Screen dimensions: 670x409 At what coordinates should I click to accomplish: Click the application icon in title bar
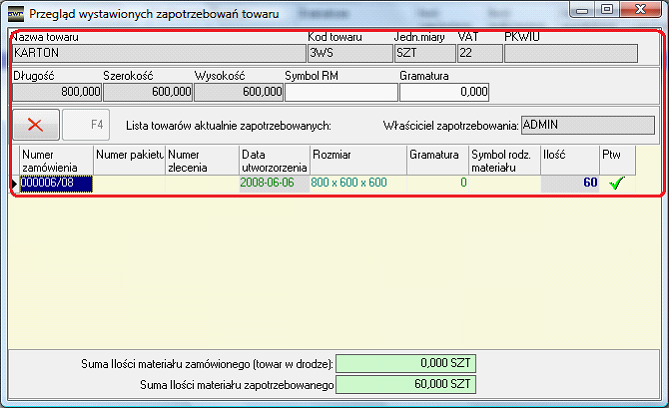14,15
